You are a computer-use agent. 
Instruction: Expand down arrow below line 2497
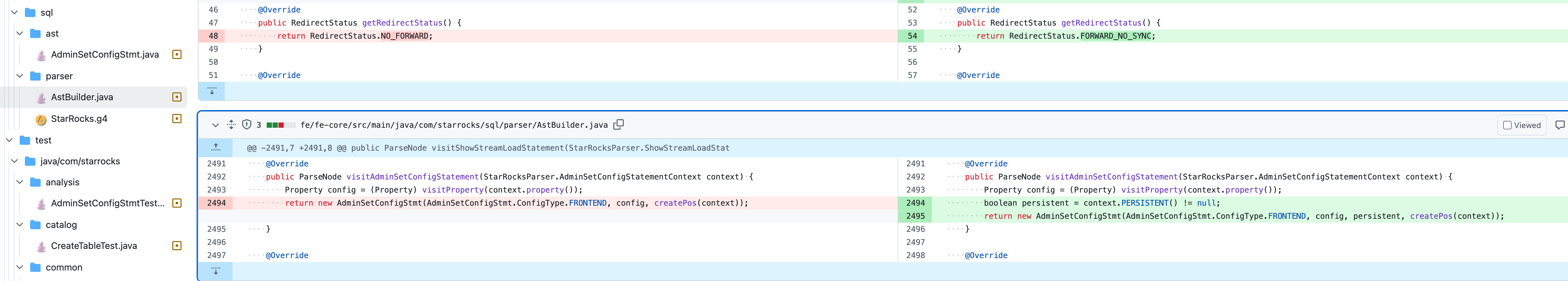(216, 271)
